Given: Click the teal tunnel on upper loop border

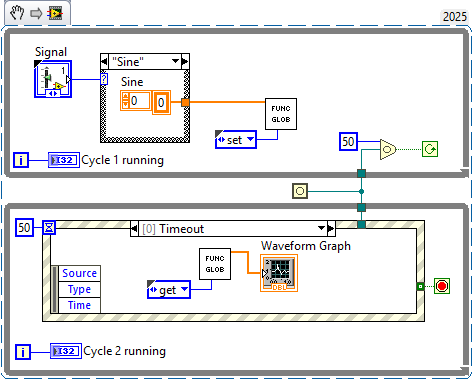Looking at the screenshot, I should click(361, 173).
